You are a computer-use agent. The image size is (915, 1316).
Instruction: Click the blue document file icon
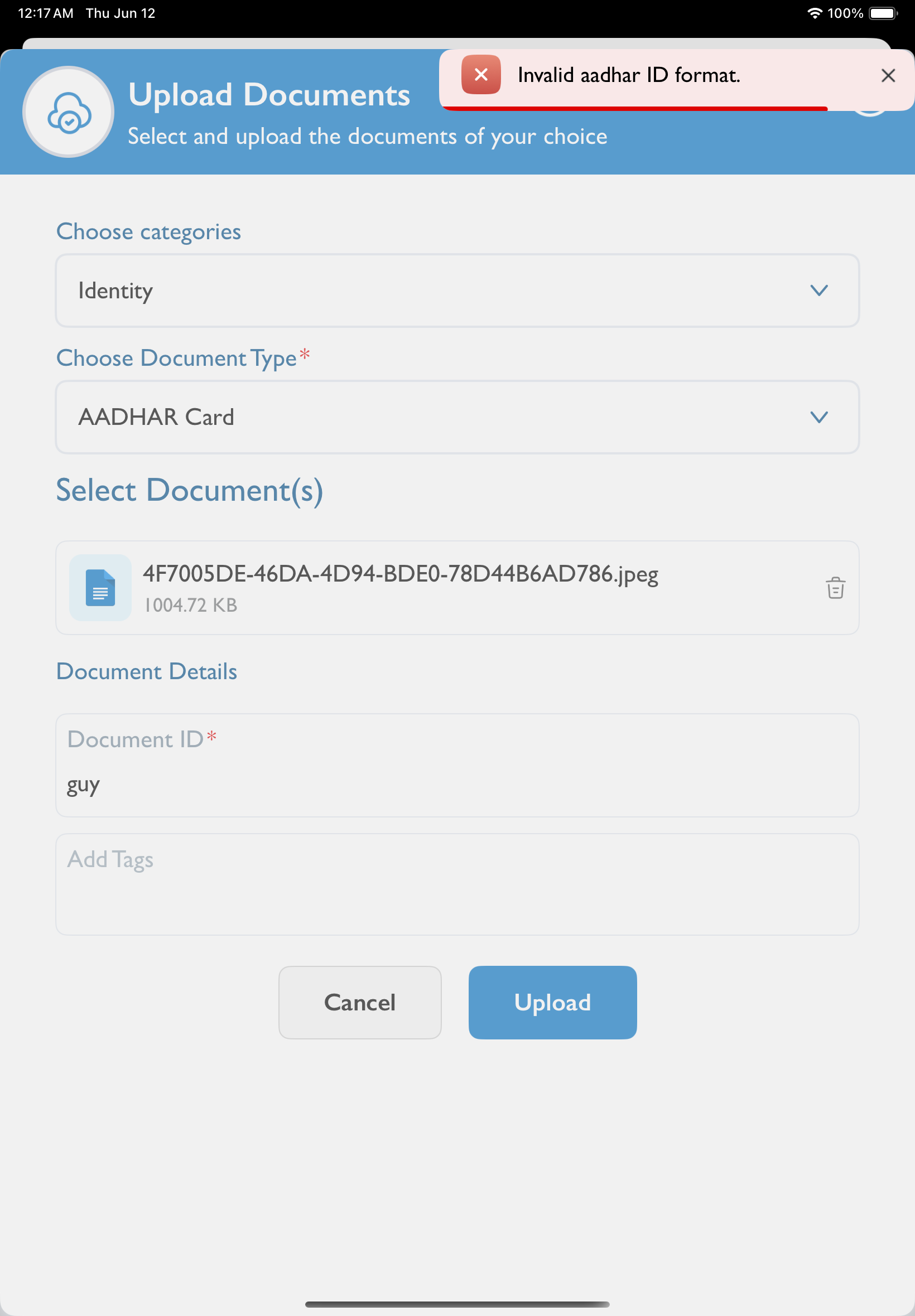[x=100, y=588]
